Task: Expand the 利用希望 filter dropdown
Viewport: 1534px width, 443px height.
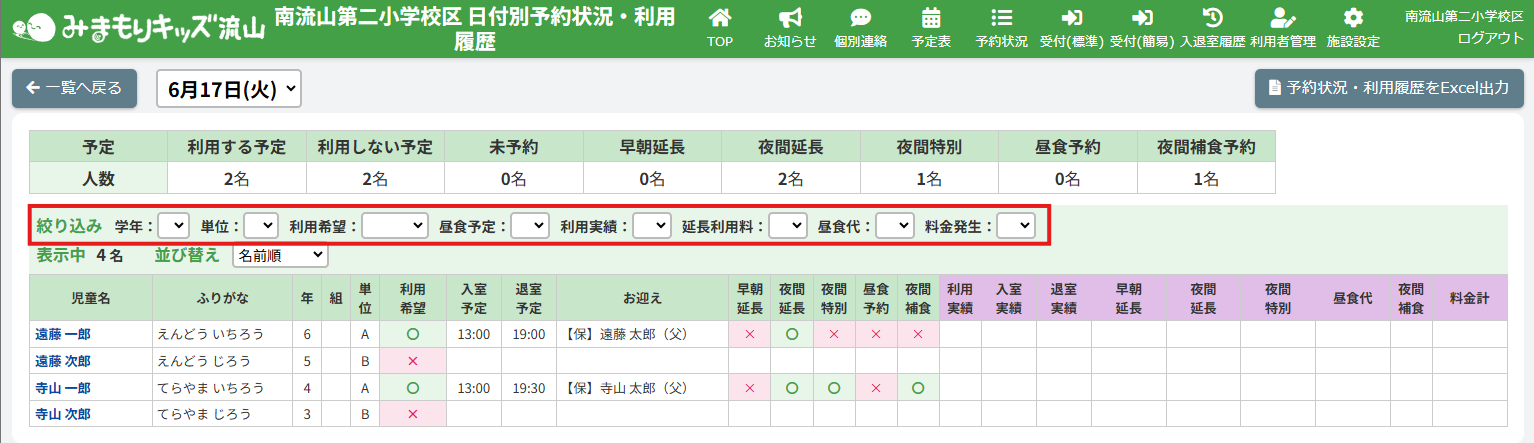Action: (x=394, y=226)
